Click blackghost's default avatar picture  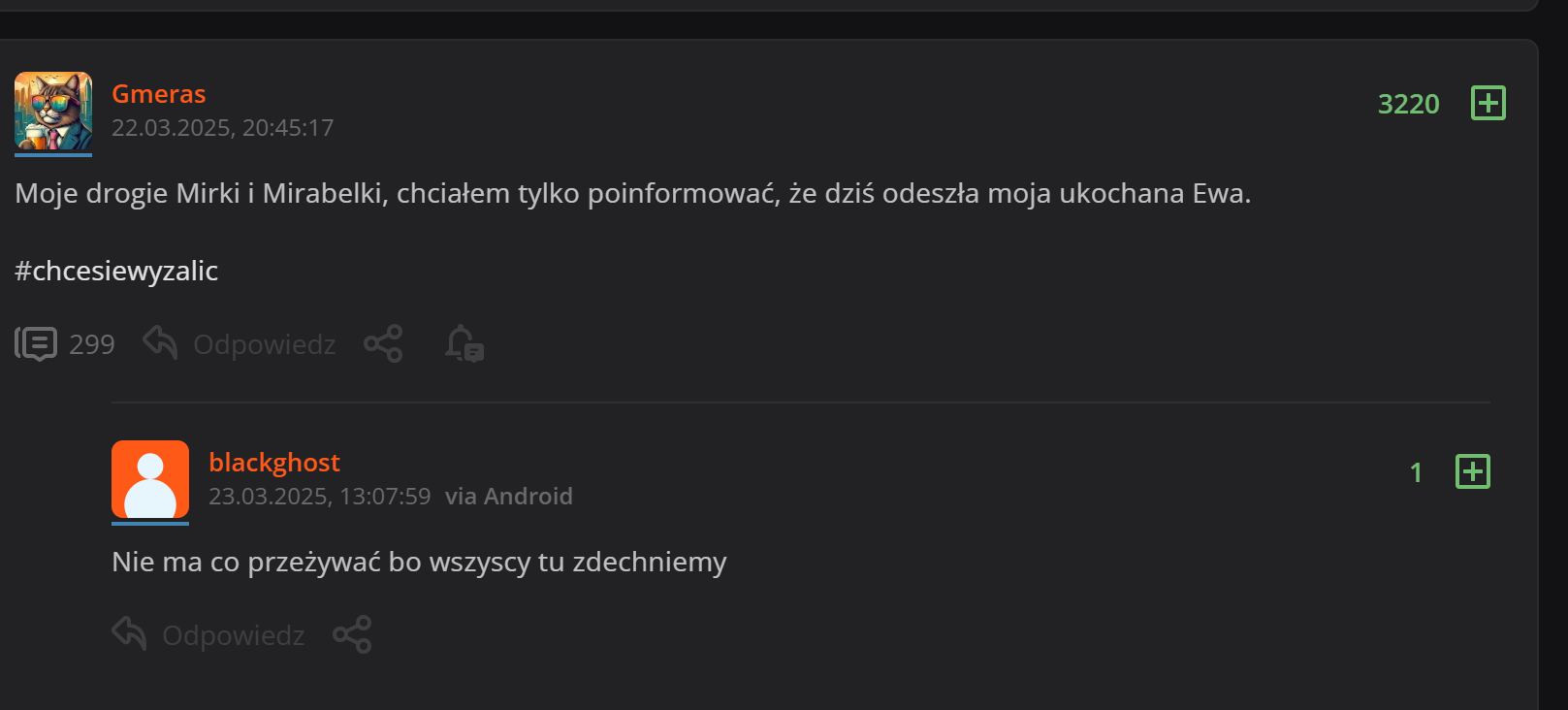(150, 479)
